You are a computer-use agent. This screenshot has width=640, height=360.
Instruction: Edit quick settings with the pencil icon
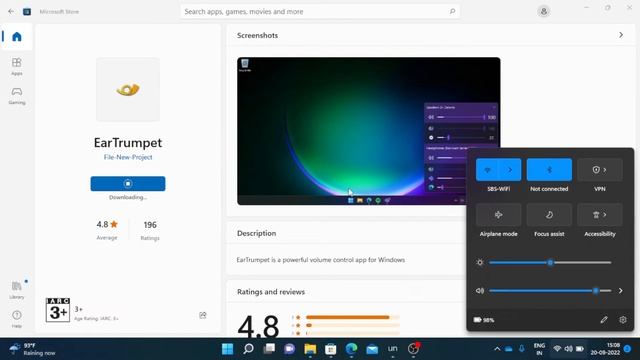click(604, 320)
